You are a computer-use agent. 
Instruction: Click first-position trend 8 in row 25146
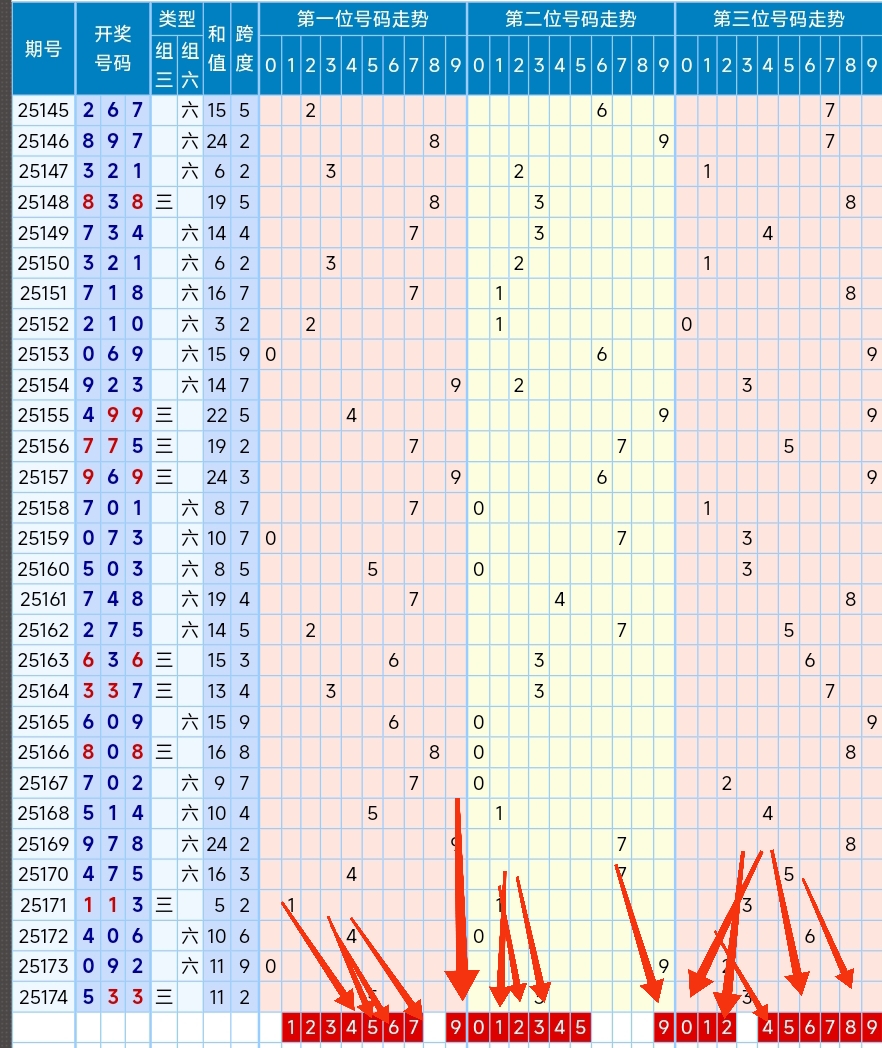point(434,141)
